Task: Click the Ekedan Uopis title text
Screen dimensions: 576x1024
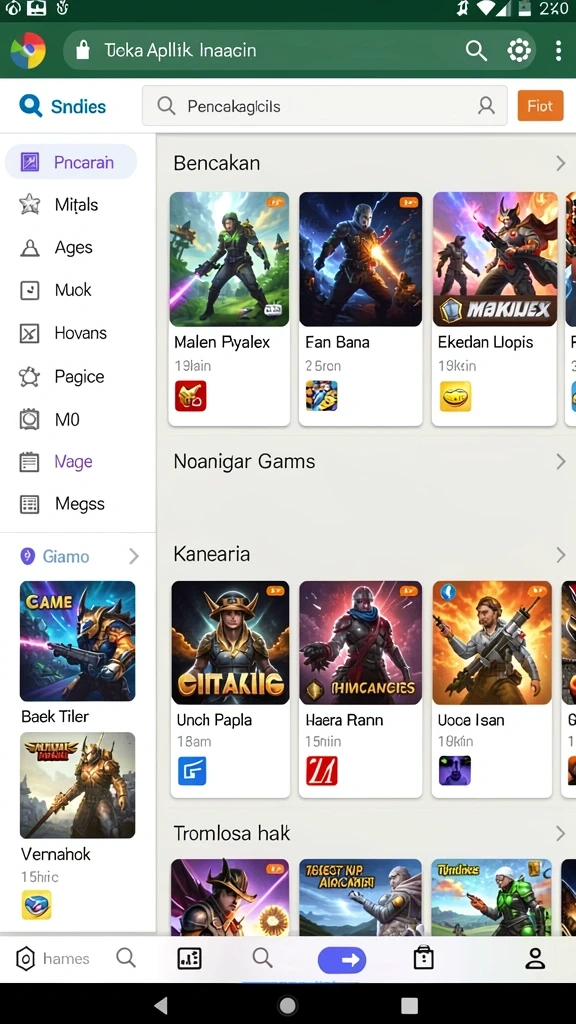Action: point(485,342)
